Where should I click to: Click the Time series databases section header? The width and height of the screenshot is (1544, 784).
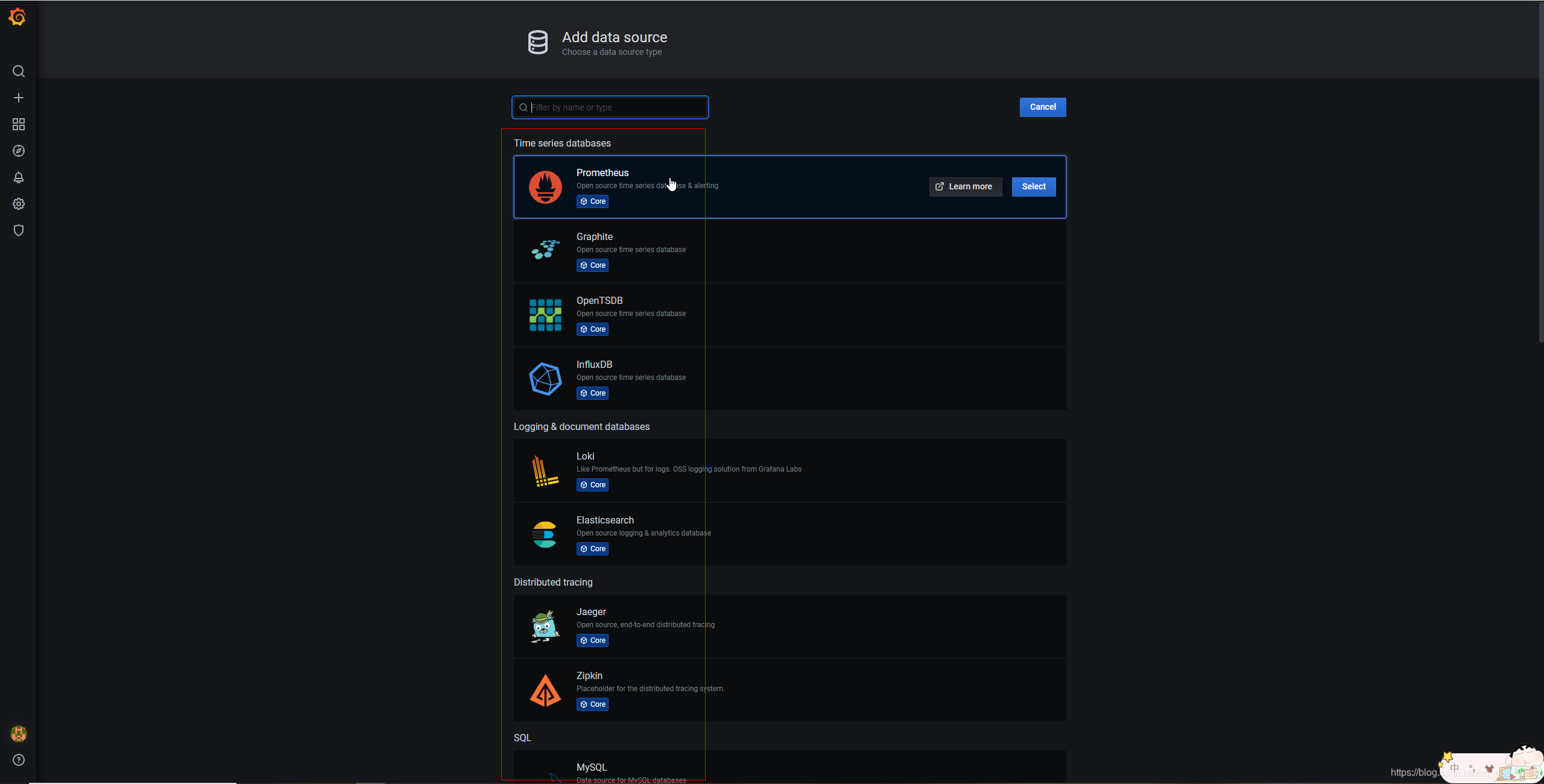click(562, 142)
